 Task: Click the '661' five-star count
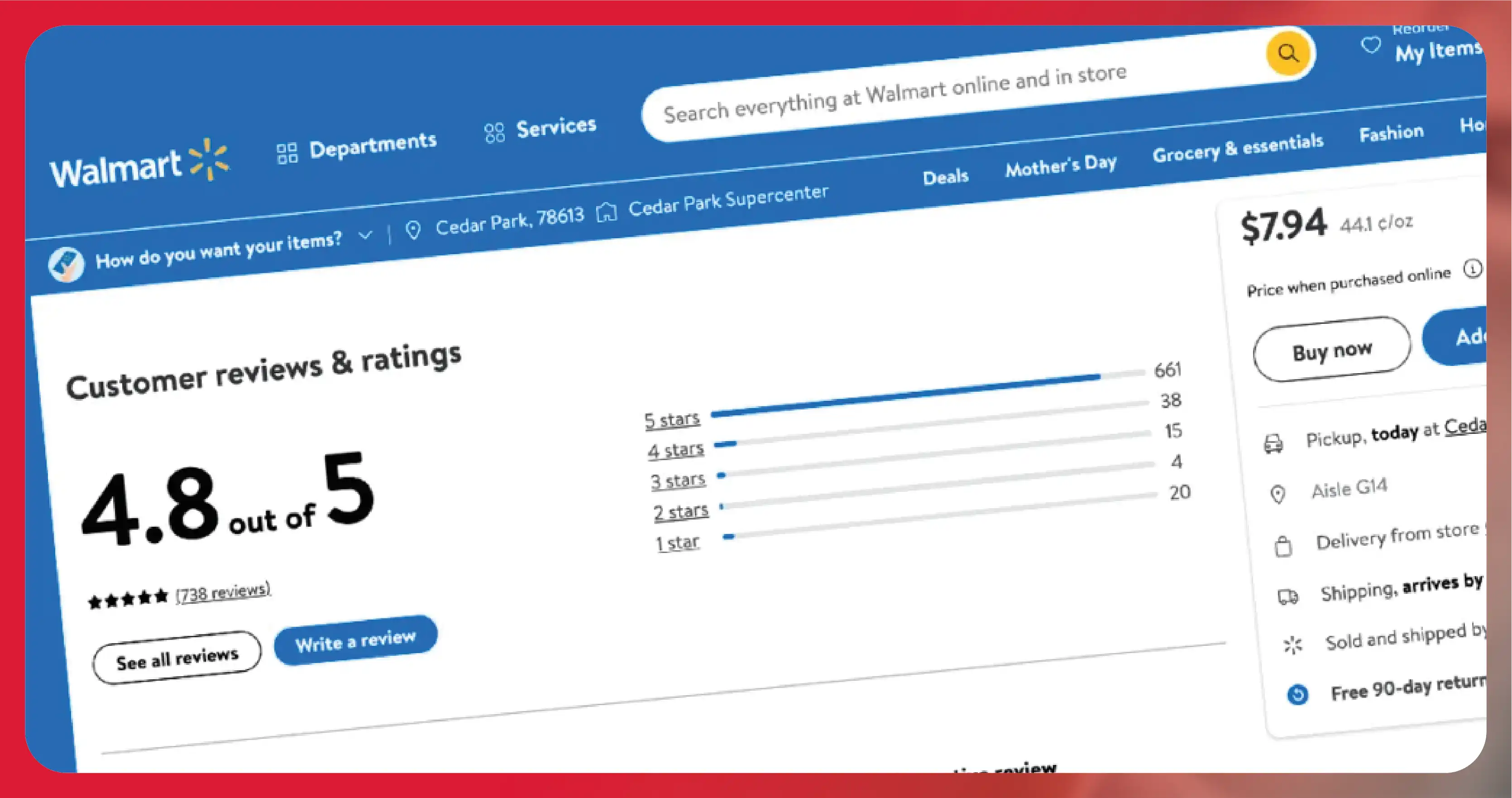click(x=1167, y=370)
